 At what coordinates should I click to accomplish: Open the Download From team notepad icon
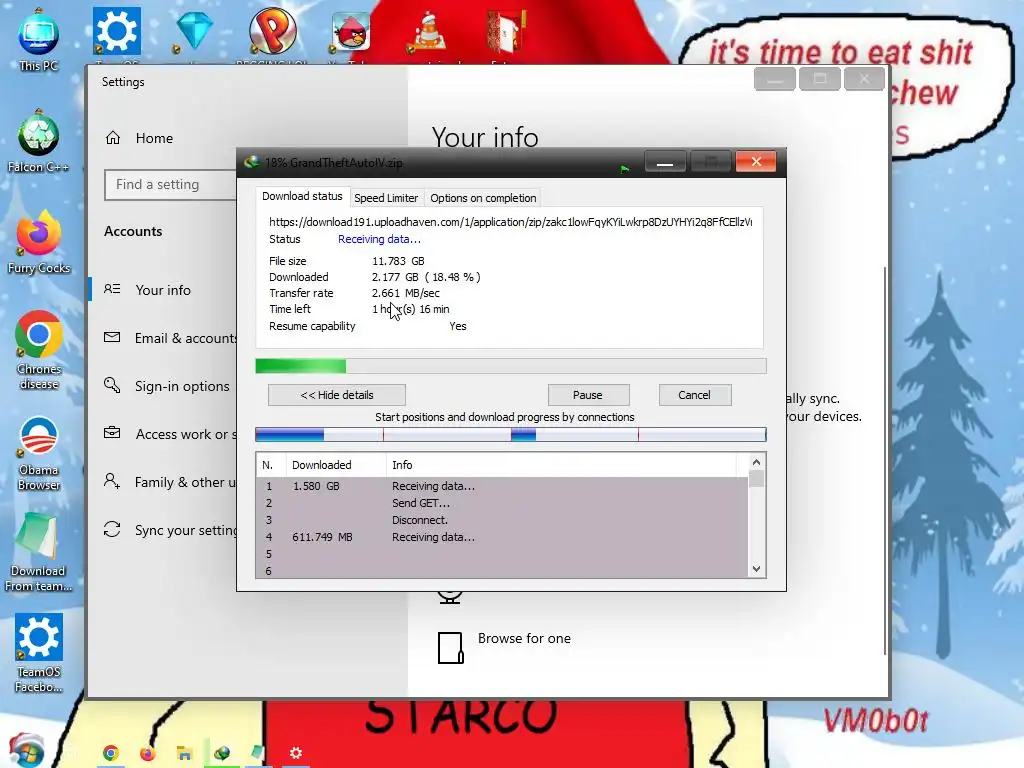click(39, 553)
